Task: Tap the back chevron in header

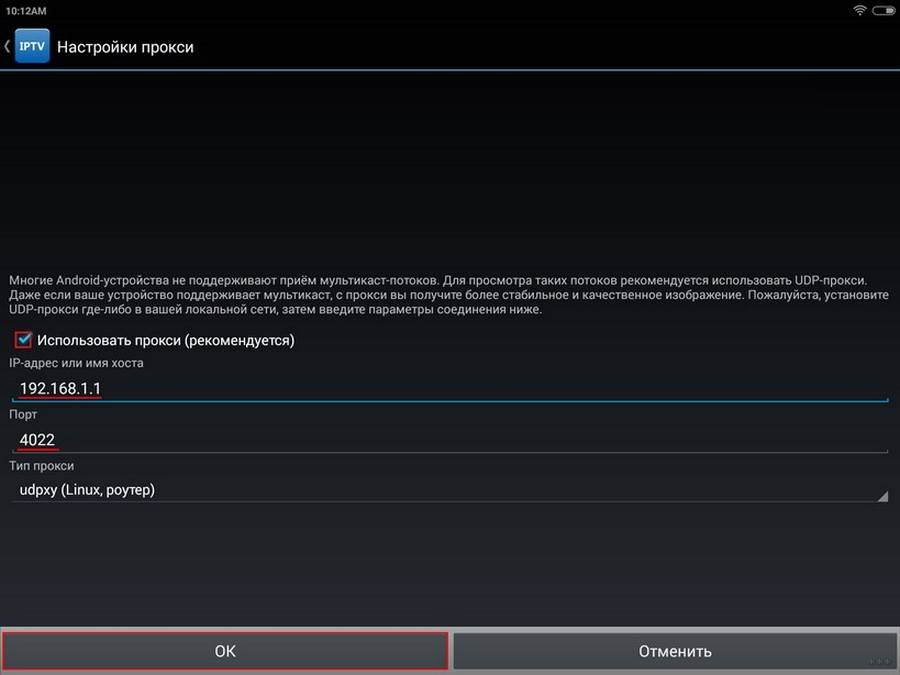Action: point(7,47)
